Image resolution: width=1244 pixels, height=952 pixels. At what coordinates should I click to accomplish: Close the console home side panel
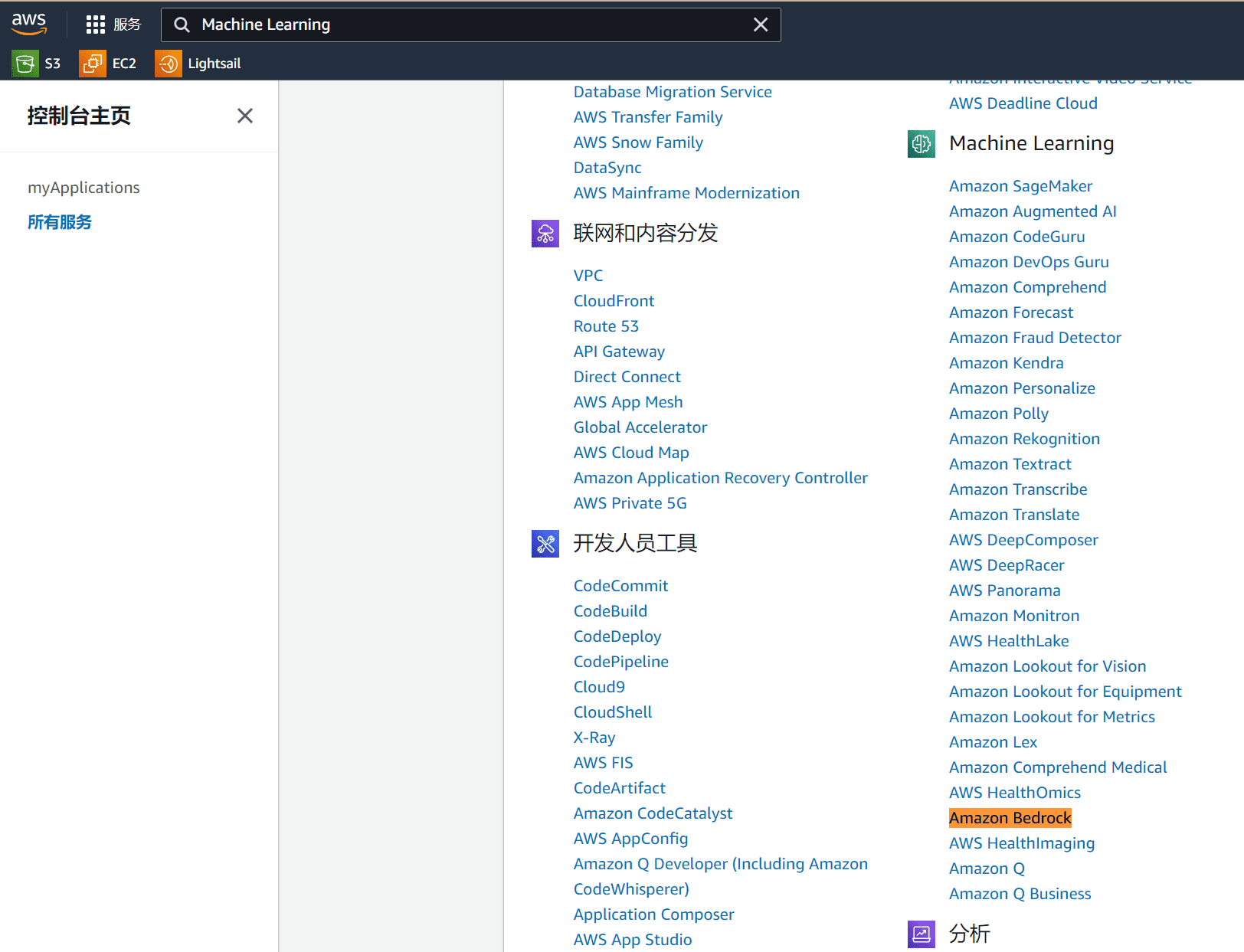[x=244, y=116]
